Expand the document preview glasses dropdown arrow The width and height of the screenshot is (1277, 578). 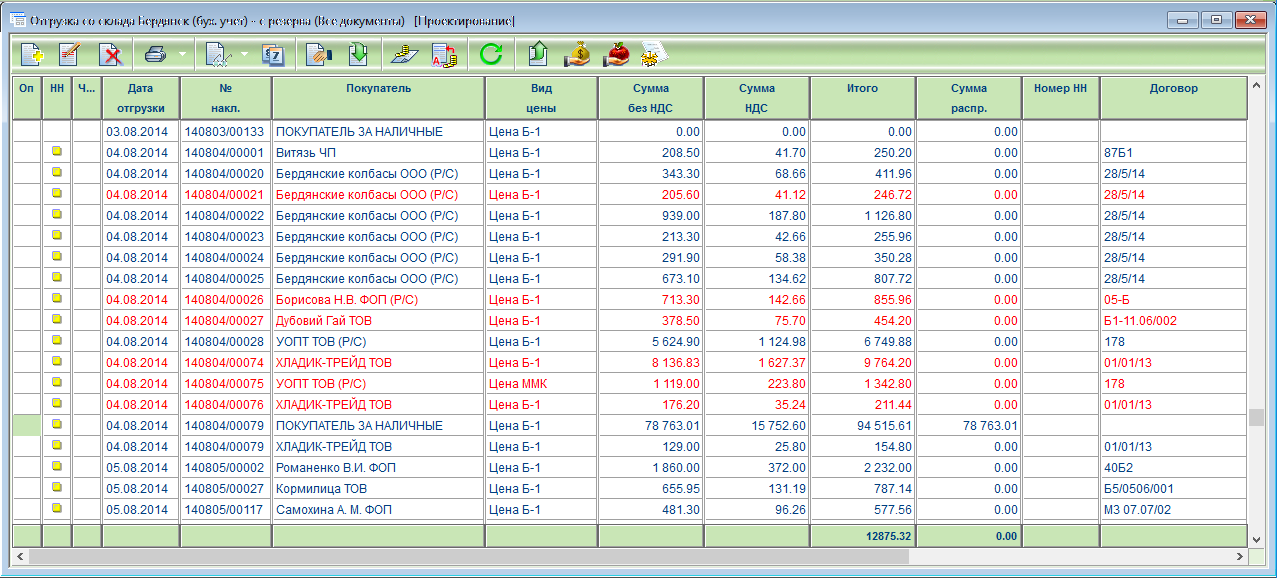click(243, 54)
